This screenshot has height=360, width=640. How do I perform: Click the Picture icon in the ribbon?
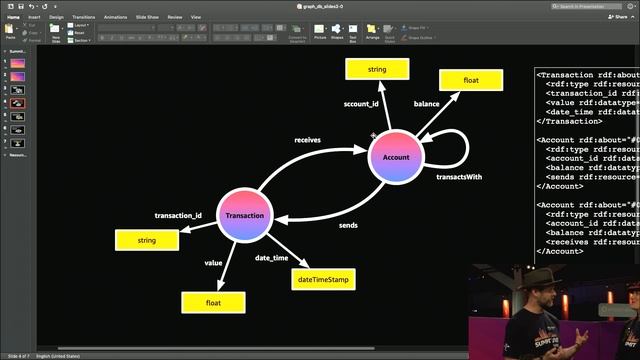[x=319, y=29]
